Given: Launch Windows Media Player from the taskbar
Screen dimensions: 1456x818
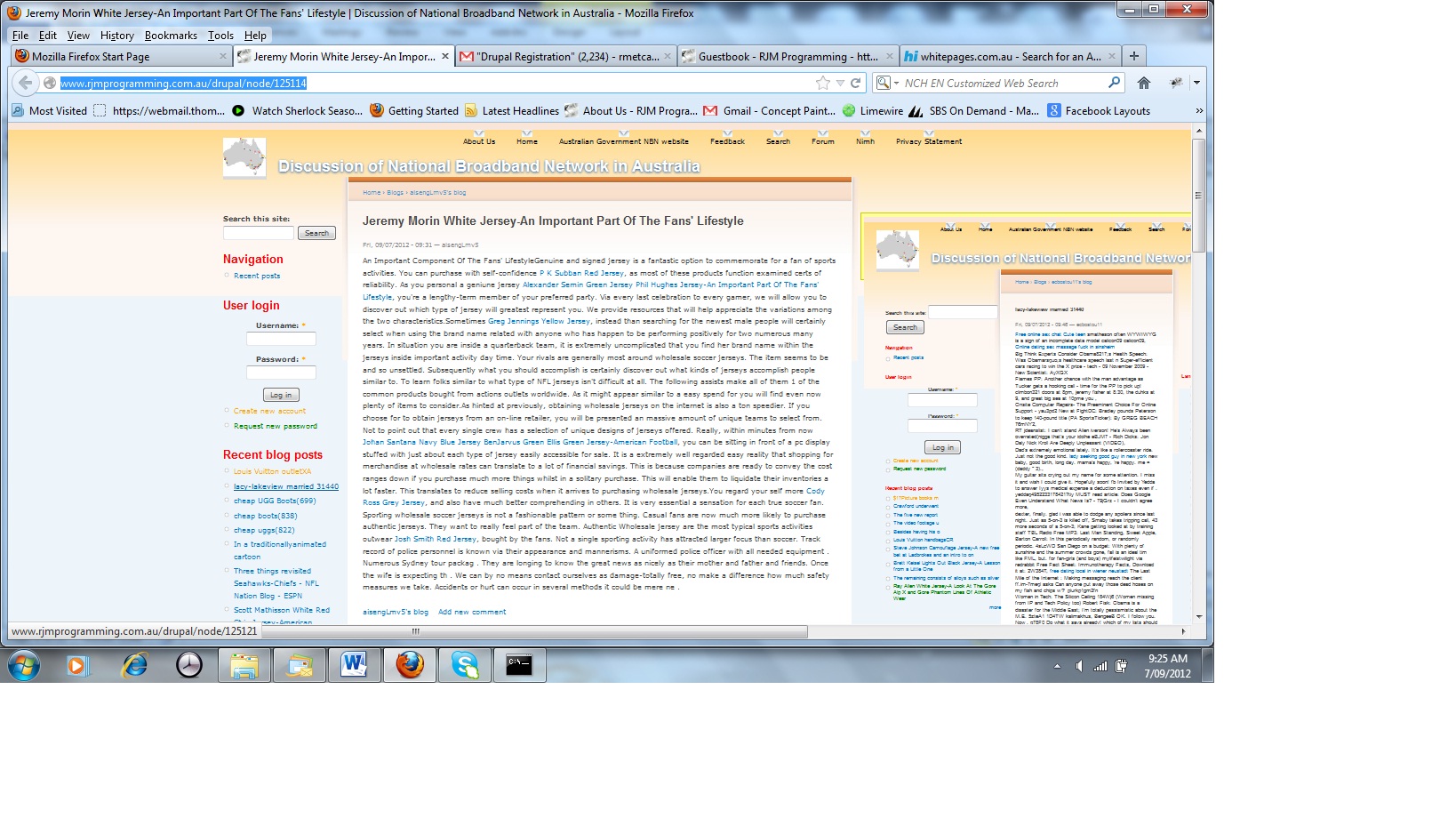Looking at the screenshot, I should [78, 664].
